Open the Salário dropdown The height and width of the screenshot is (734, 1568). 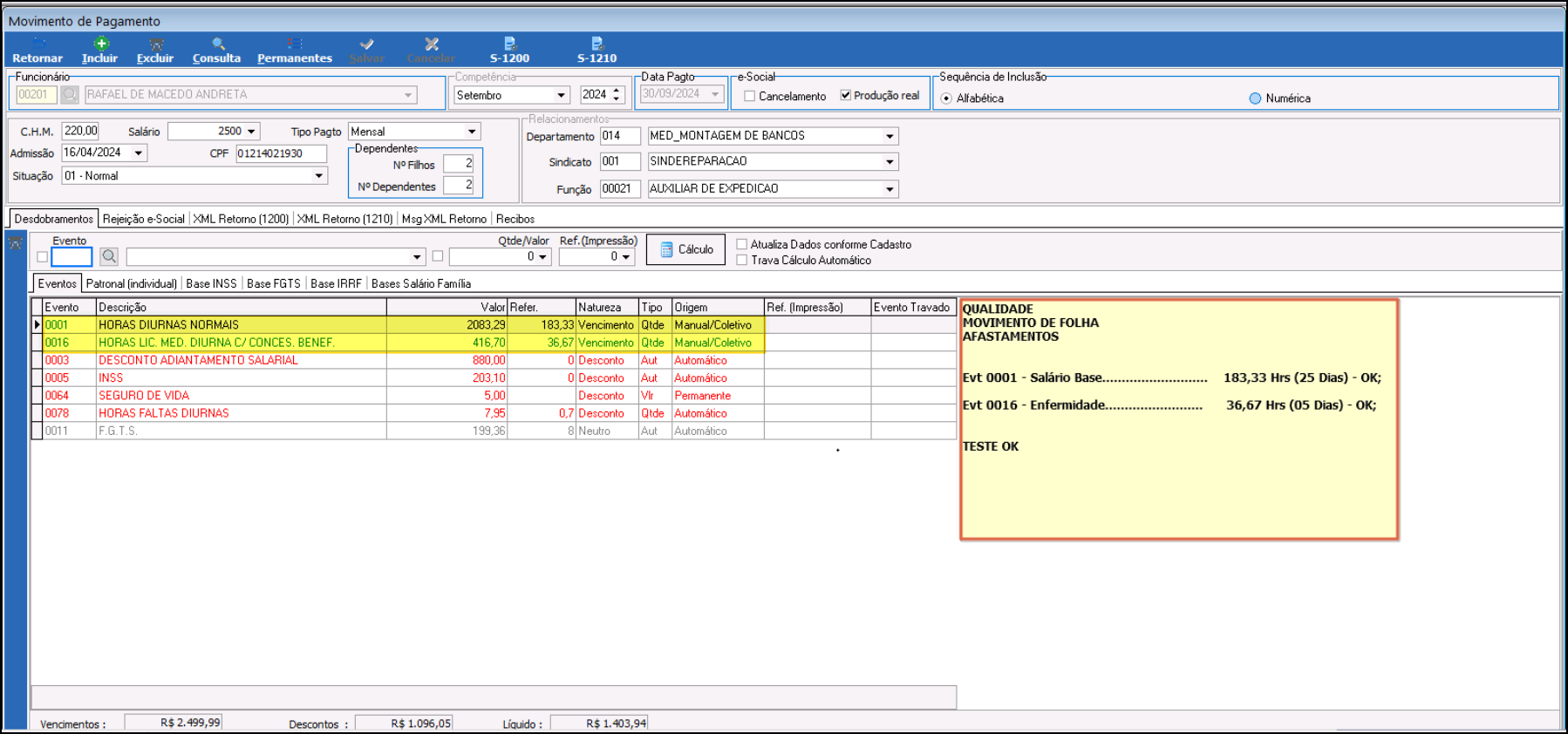point(251,132)
